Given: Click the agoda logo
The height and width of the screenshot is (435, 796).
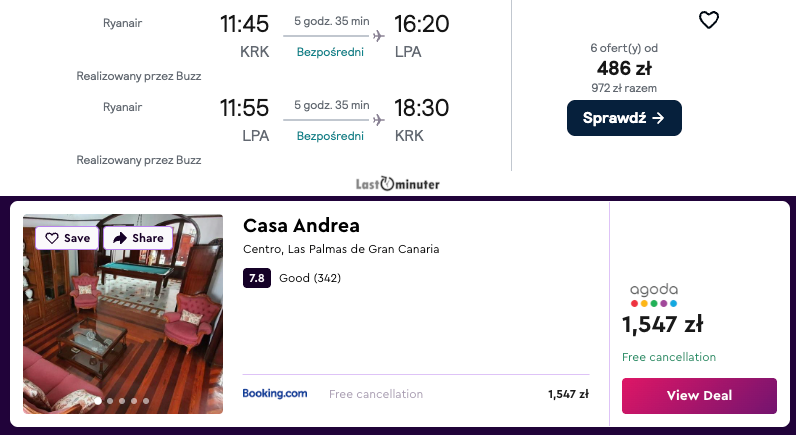Looking at the screenshot, I should click(654, 294).
